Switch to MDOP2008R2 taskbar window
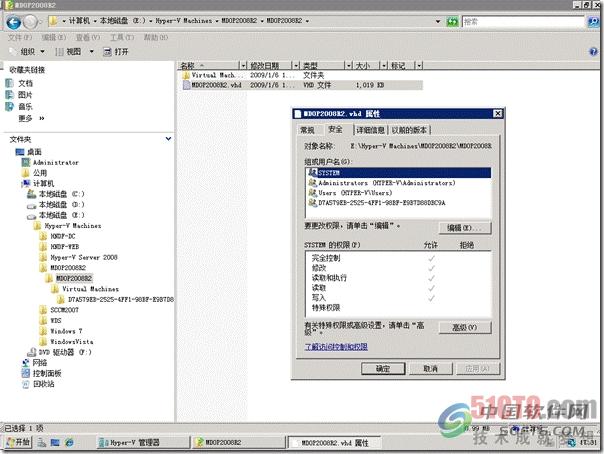The width and height of the screenshot is (604, 454). (x=239, y=442)
